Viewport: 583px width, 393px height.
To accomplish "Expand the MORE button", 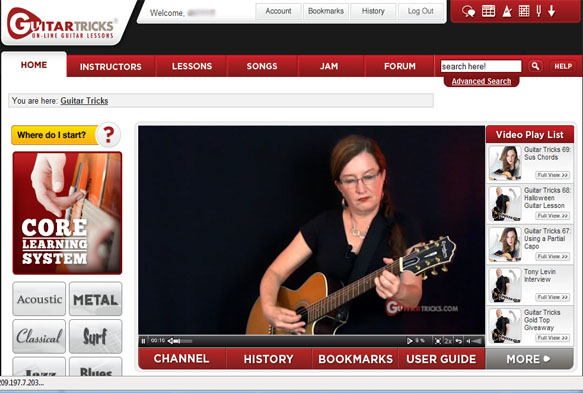I will [529, 359].
